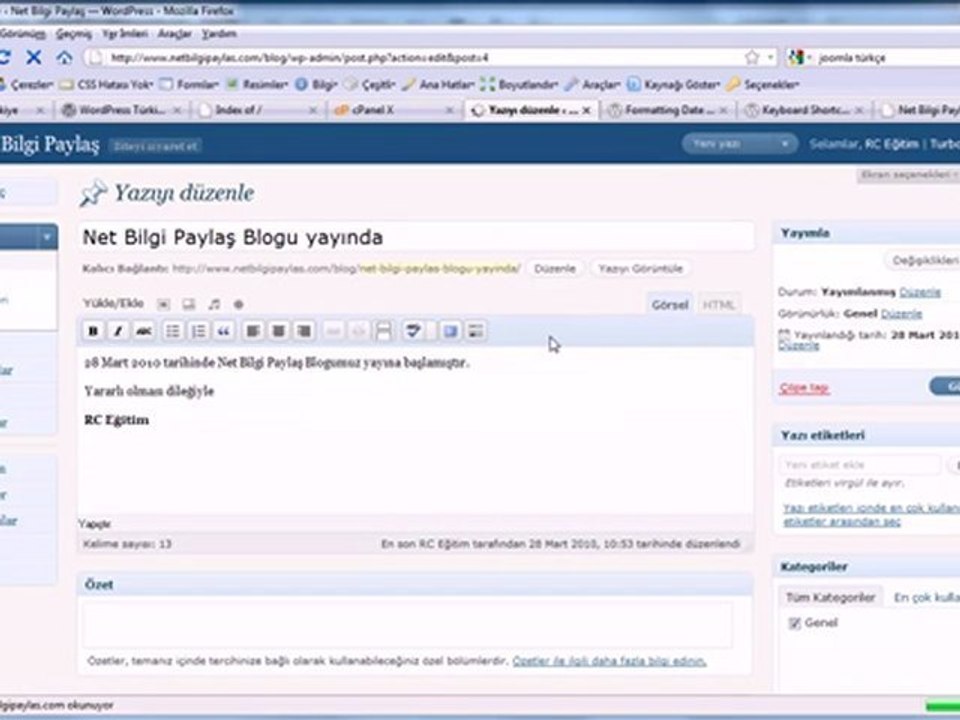This screenshot has width=960, height=720.
Task: Add video via Yükle/Ekle icon
Action: tap(189, 304)
